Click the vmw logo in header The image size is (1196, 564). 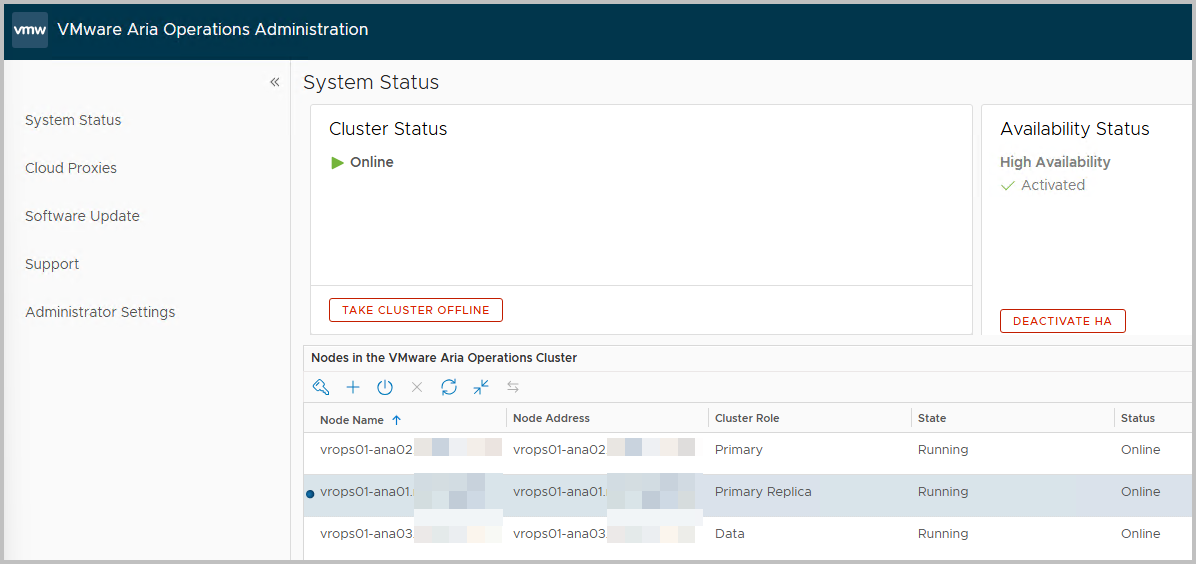click(31, 30)
